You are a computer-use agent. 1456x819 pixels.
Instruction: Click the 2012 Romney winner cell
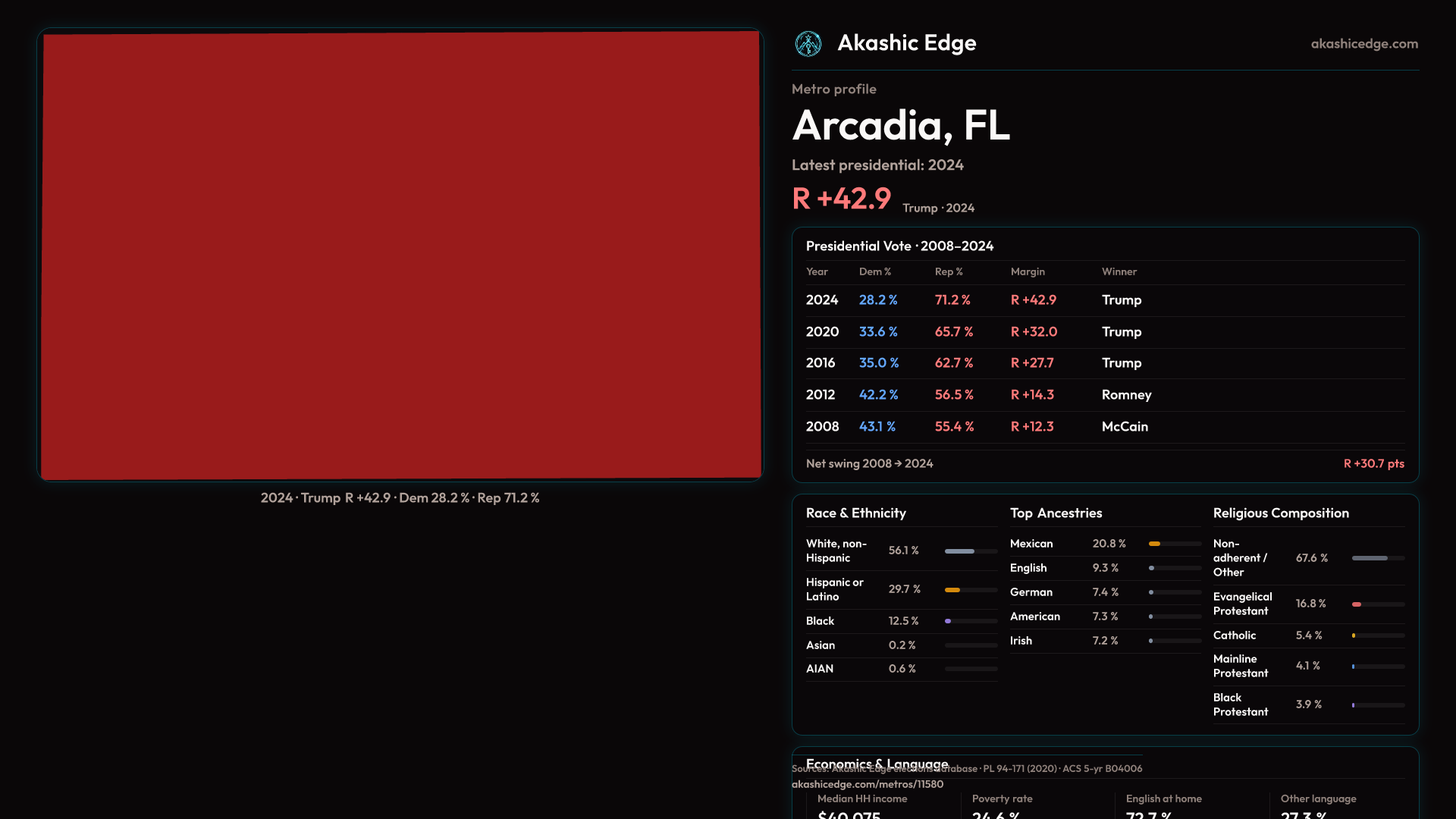point(1125,395)
